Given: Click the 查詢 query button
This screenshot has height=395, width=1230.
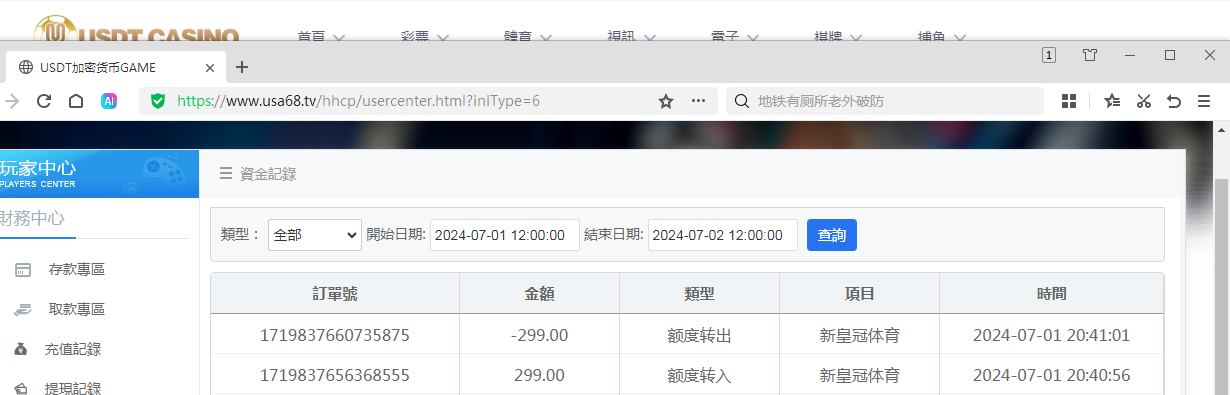Looking at the screenshot, I should tap(832, 235).
